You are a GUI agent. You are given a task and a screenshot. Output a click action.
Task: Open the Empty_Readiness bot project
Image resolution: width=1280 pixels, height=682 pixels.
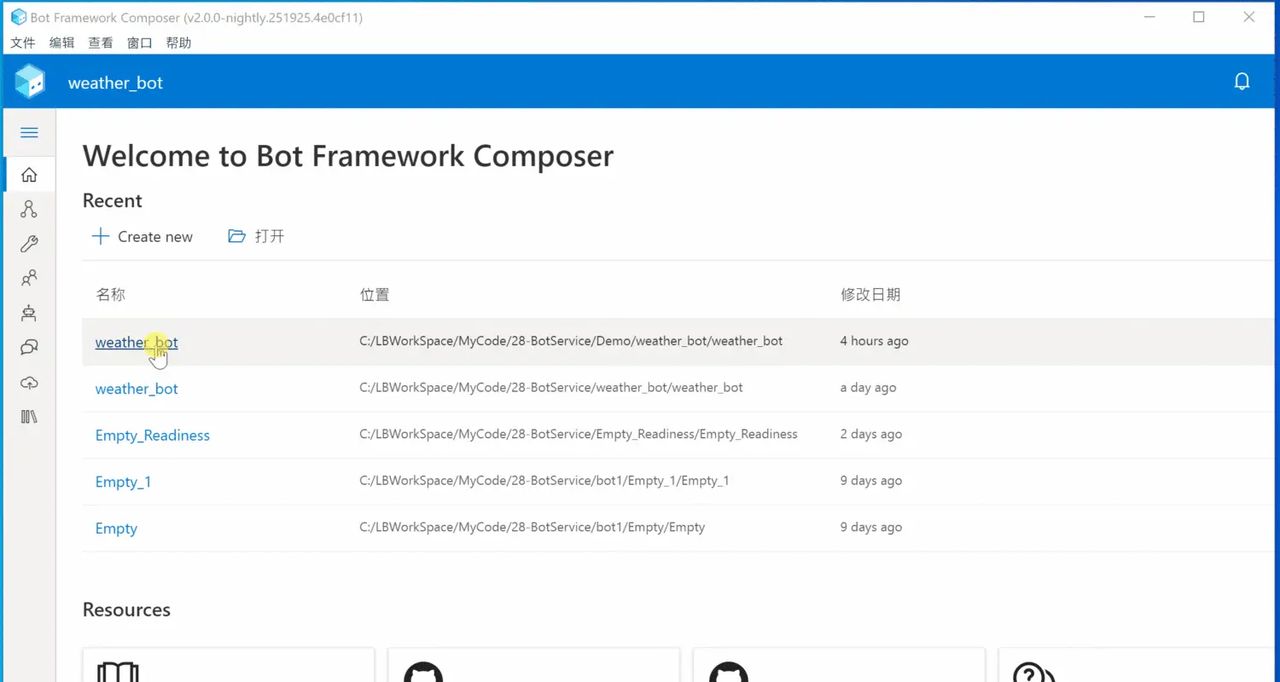(x=152, y=435)
